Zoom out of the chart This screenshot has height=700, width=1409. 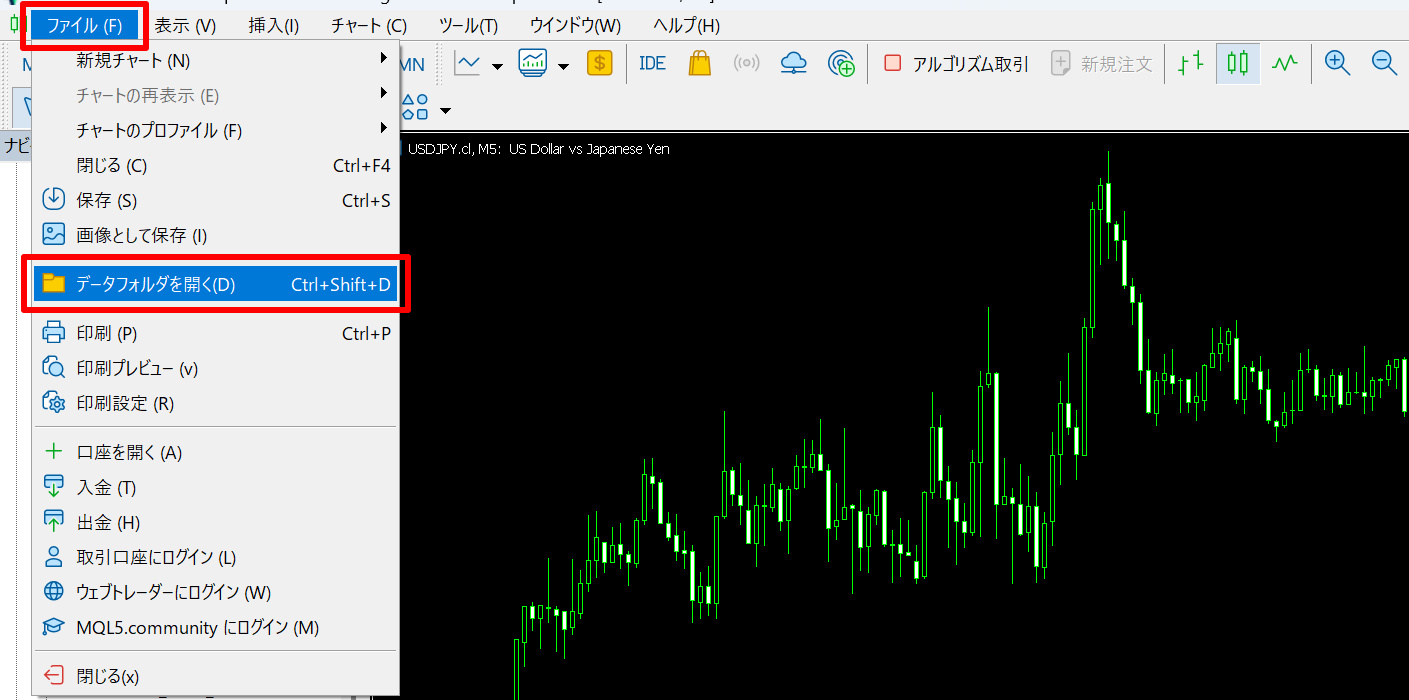(1383, 62)
